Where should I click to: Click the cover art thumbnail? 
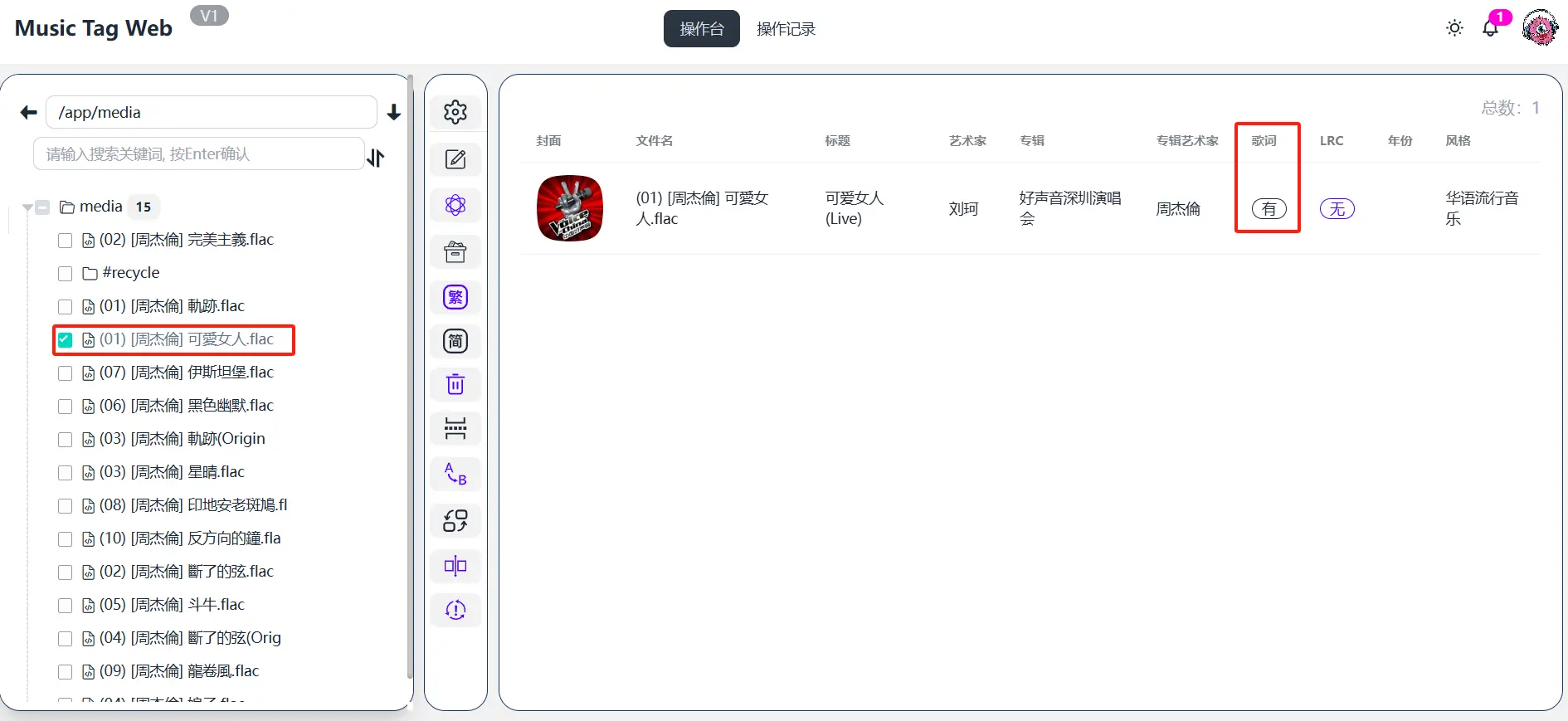[570, 208]
